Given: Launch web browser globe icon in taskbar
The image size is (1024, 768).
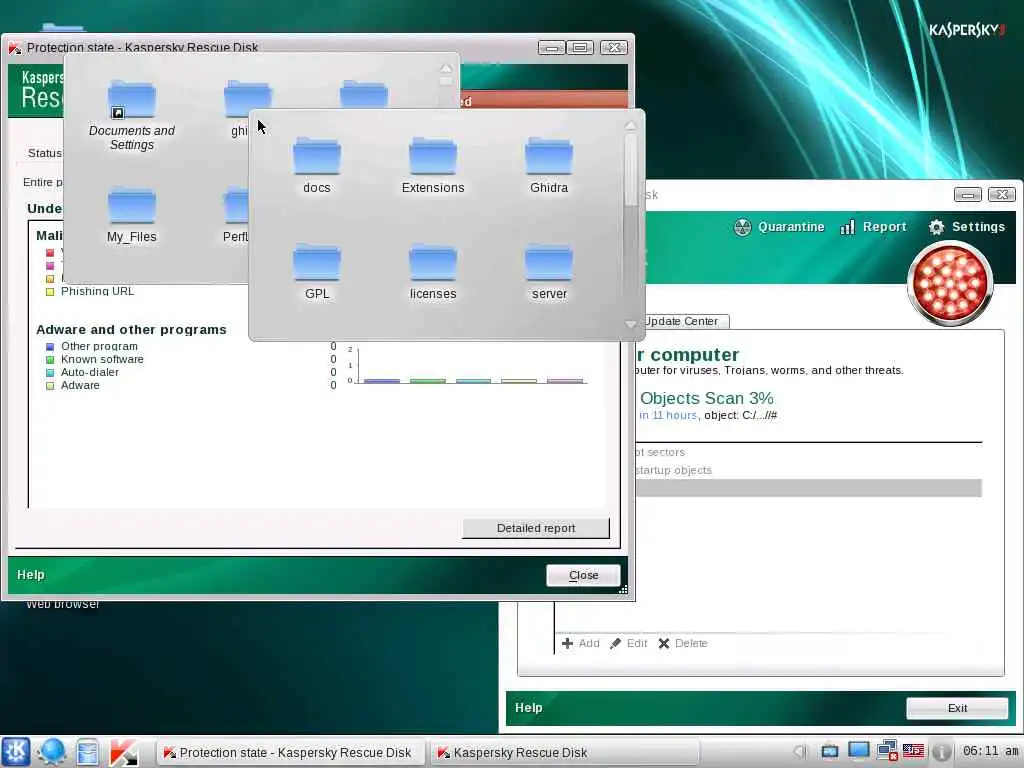Looking at the screenshot, I should click(x=51, y=752).
